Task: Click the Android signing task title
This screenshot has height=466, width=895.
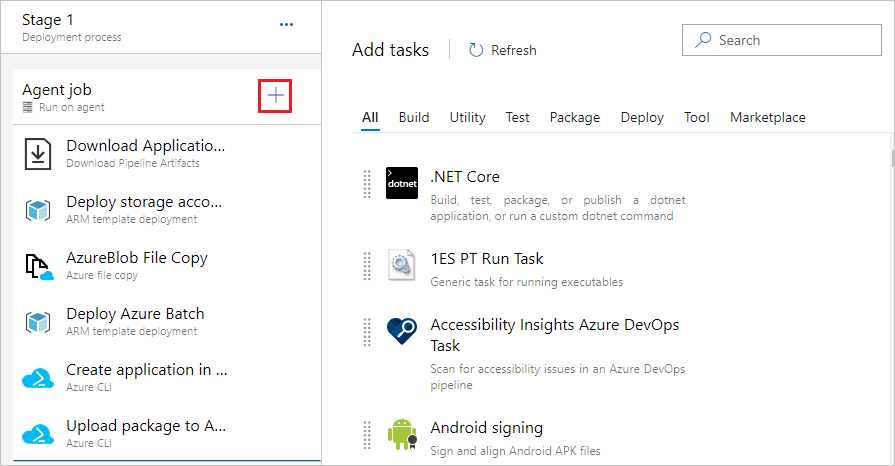Action: coord(487,428)
